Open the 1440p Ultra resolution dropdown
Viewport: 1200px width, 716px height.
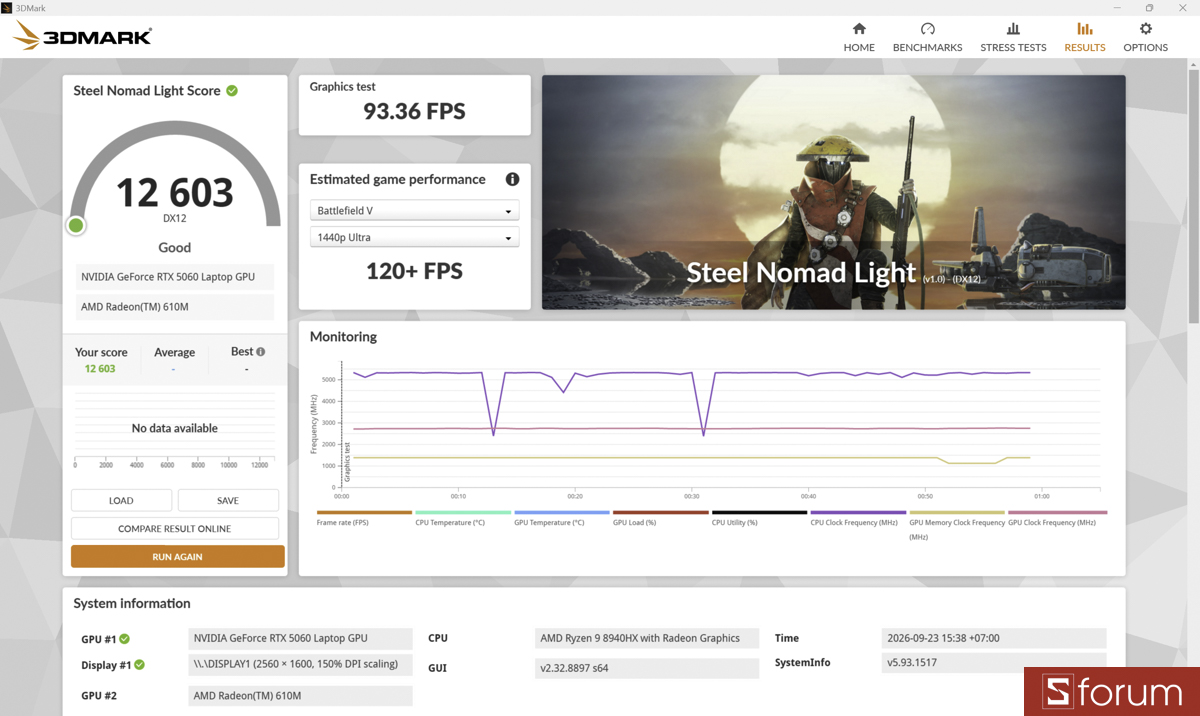[414, 237]
